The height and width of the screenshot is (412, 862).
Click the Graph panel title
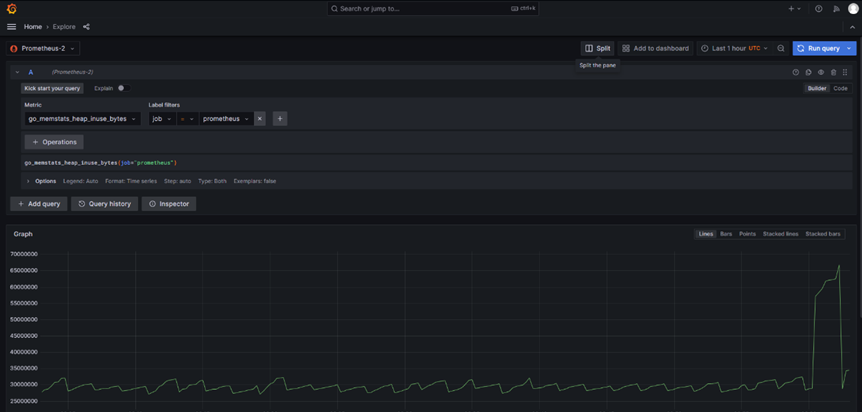pyautogui.click(x=23, y=234)
